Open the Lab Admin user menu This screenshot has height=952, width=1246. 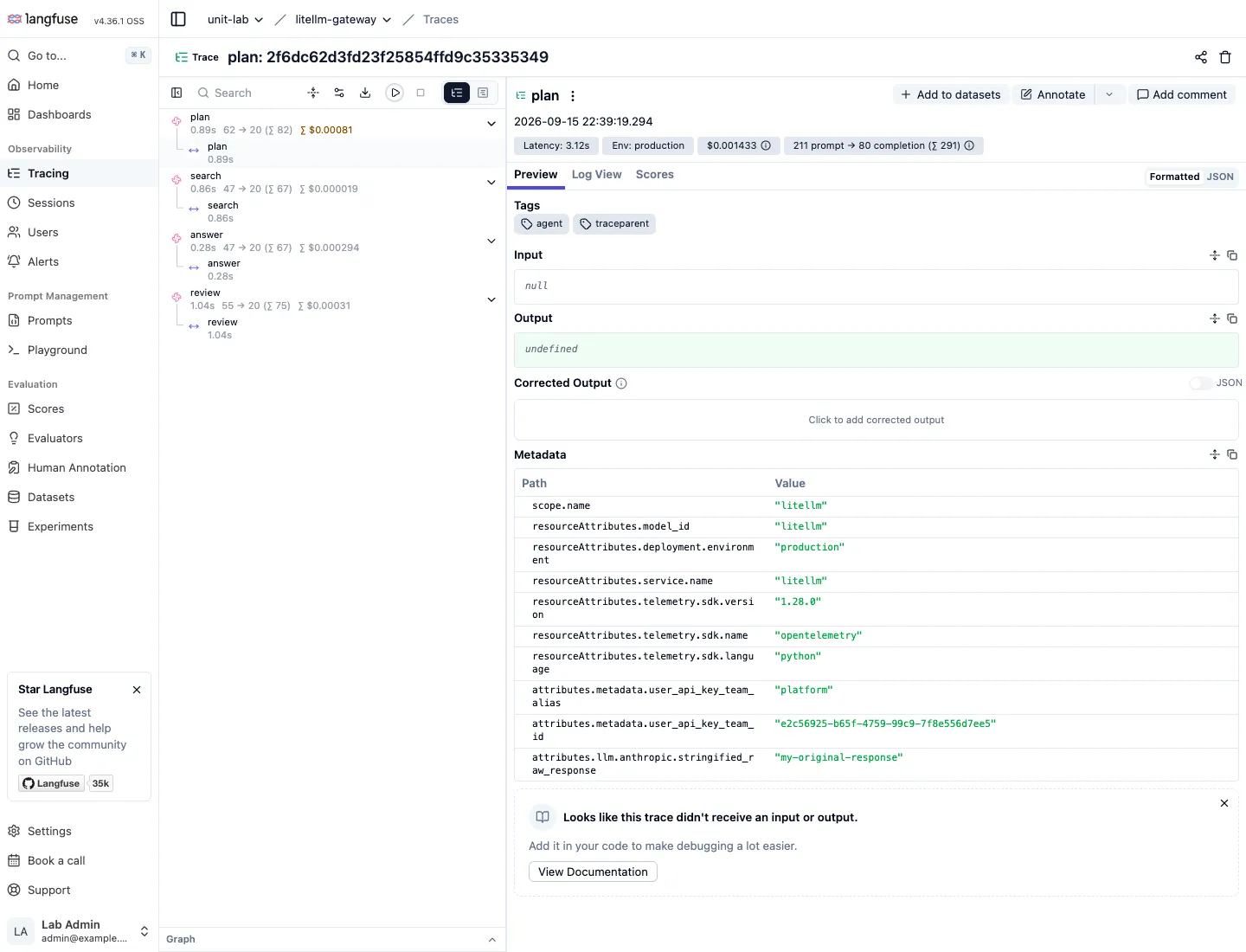(79, 931)
